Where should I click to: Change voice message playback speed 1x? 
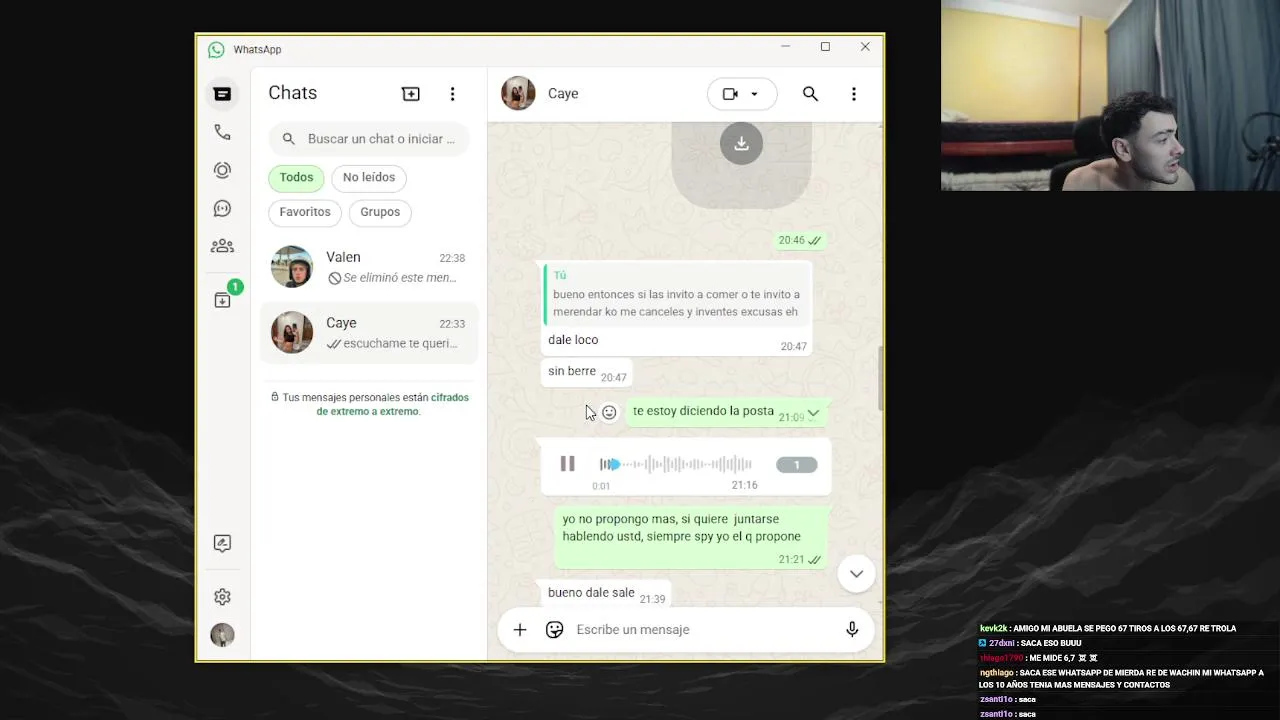796,465
